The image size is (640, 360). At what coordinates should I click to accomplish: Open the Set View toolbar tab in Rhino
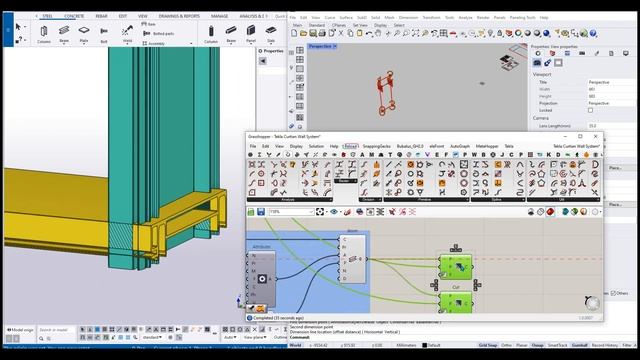[x=360, y=25]
